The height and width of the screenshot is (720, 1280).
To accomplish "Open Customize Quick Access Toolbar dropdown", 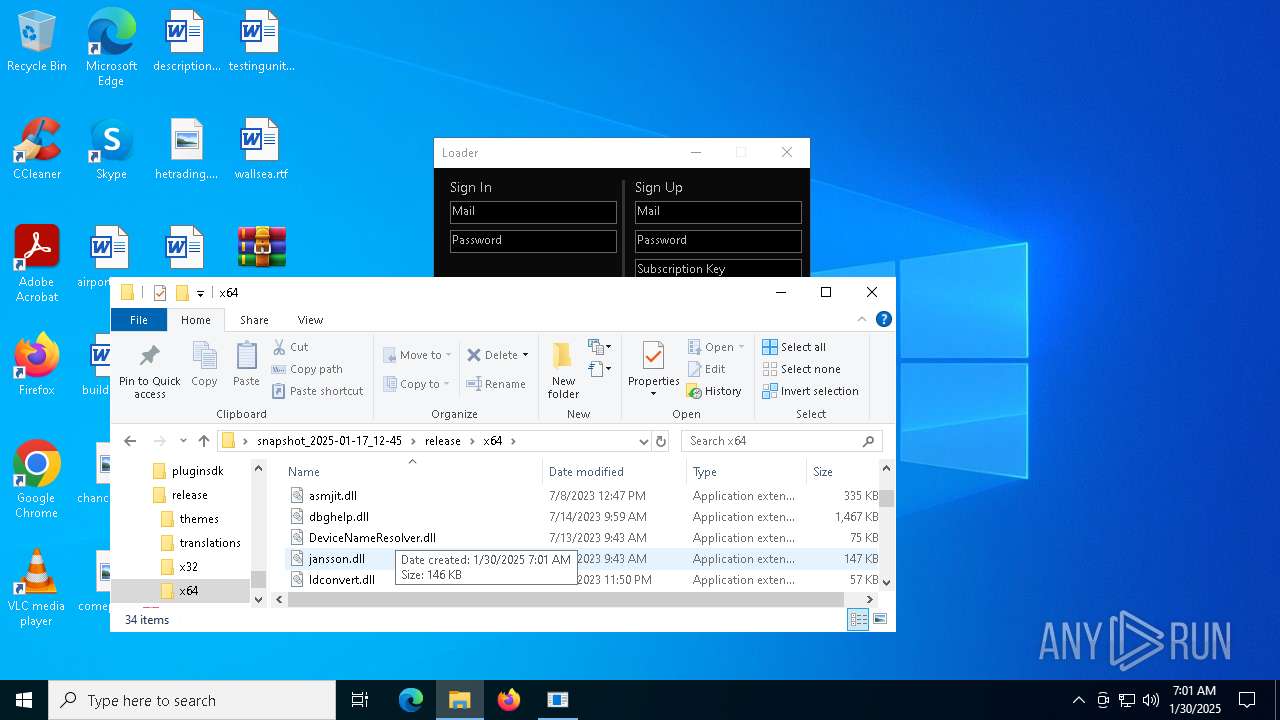I will pyautogui.click(x=200, y=293).
